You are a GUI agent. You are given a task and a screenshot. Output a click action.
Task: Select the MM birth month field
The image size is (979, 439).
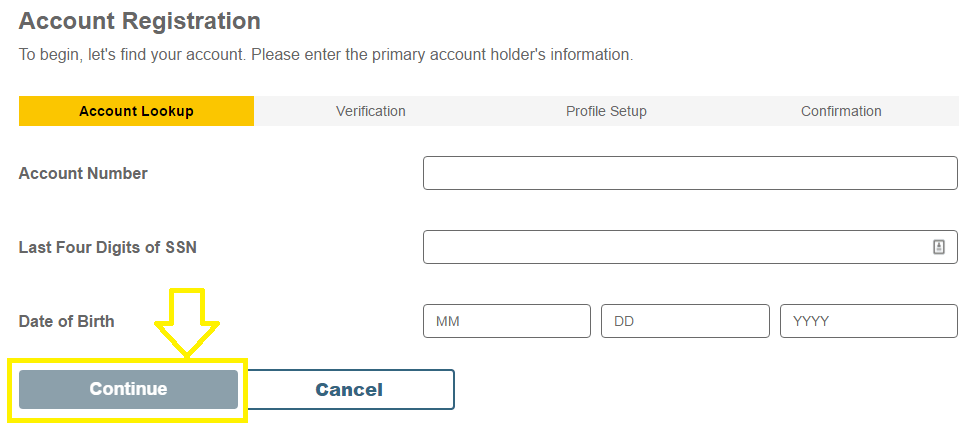point(507,322)
